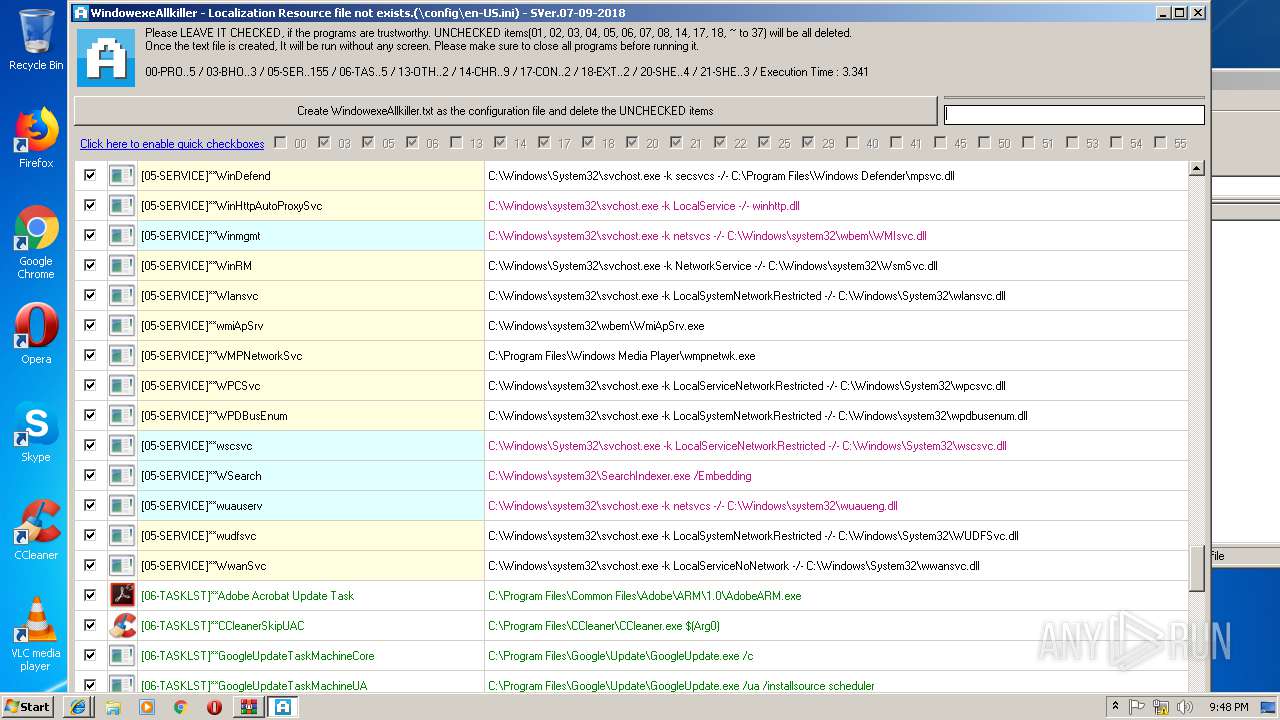The height and width of the screenshot is (720, 1280).
Task: Click the Internet Explorer taskbar icon
Action: 77,707
